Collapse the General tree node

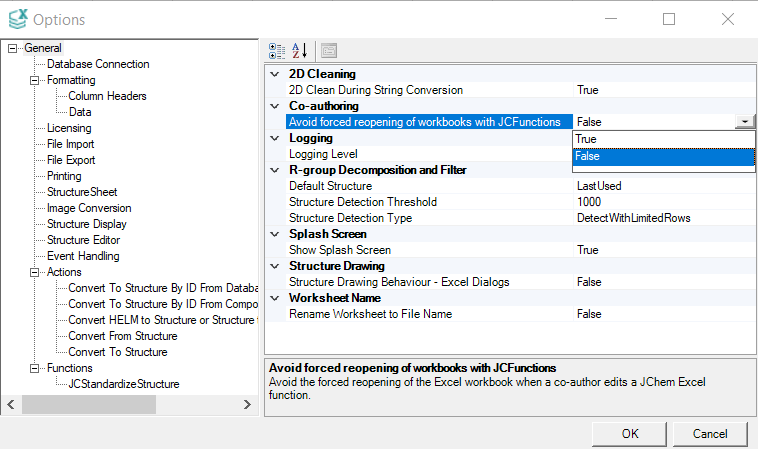click(x=12, y=48)
